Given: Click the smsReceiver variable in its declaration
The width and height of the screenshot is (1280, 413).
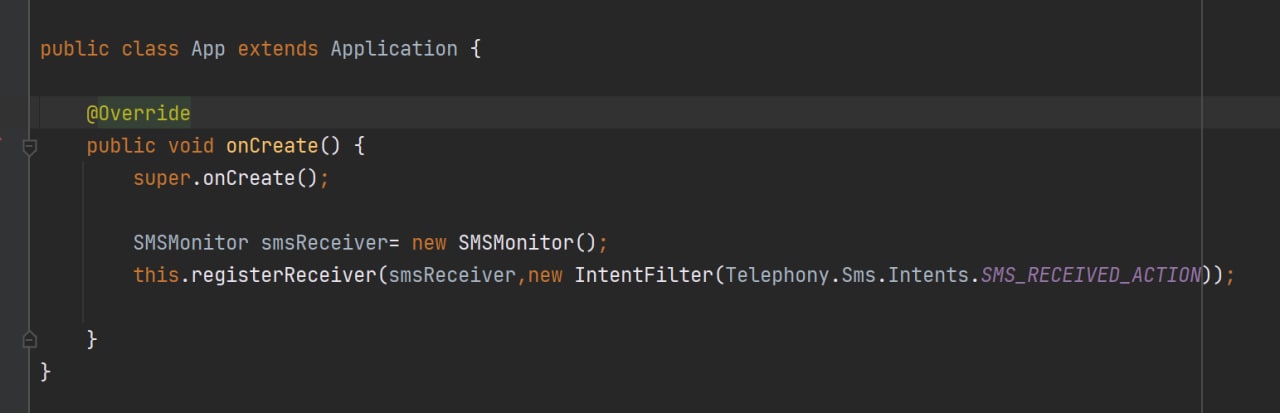Looking at the screenshot, I should [x=320, y=243].
